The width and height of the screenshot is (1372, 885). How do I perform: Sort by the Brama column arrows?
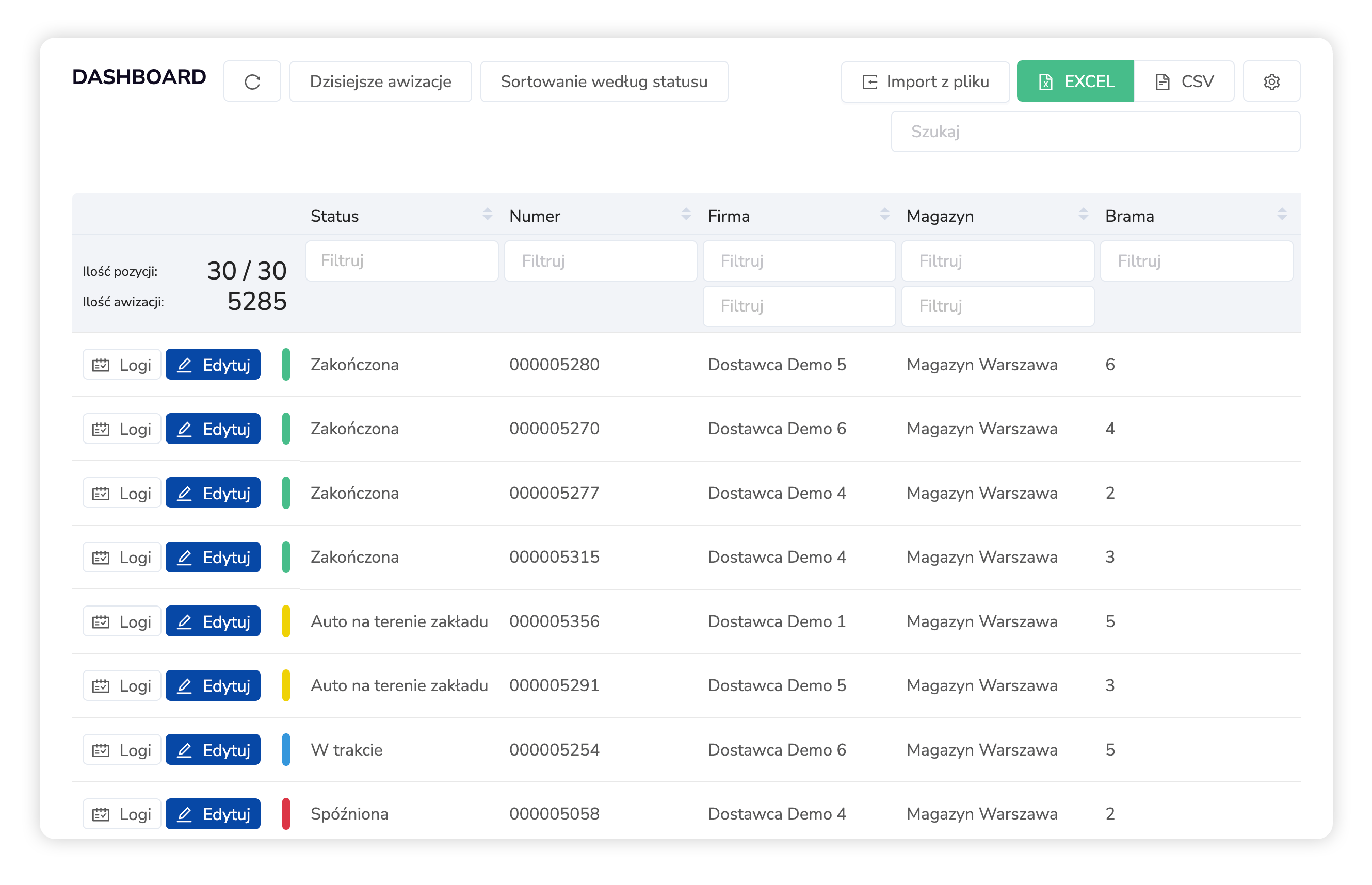(x=1281, y=215)
